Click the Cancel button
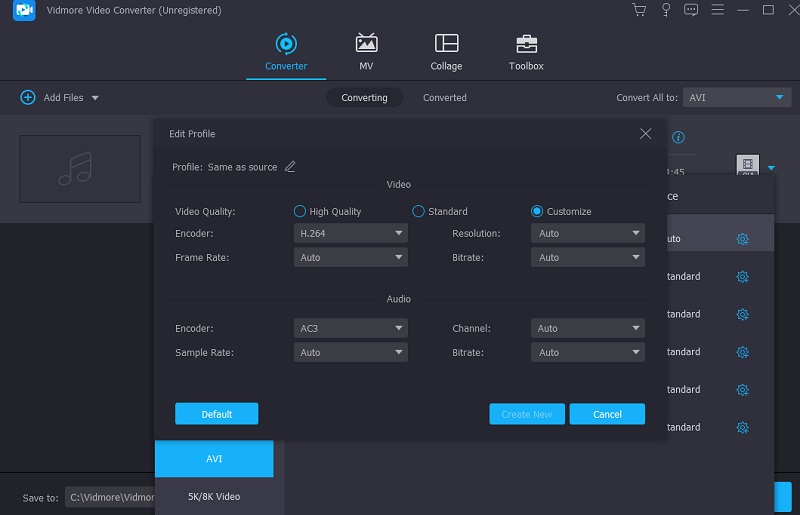The image size is (800, 515). click(x=607, y=414)
